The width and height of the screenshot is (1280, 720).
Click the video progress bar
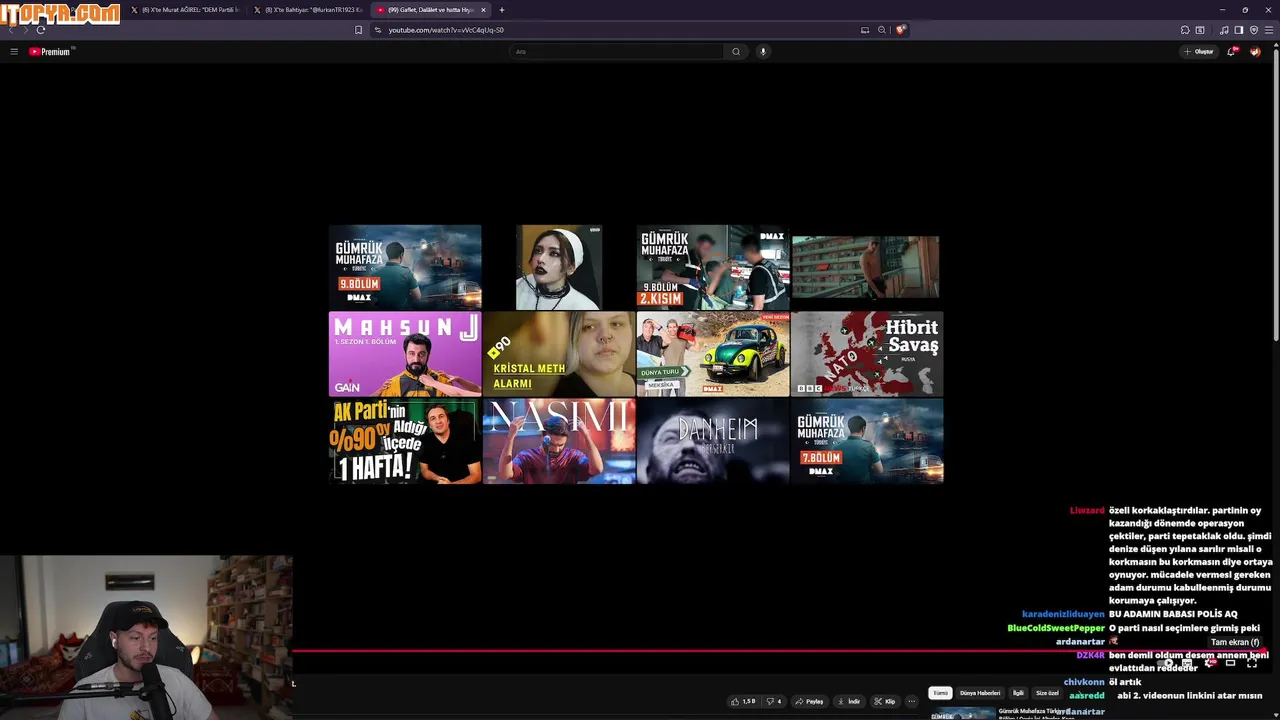point(780,651)
